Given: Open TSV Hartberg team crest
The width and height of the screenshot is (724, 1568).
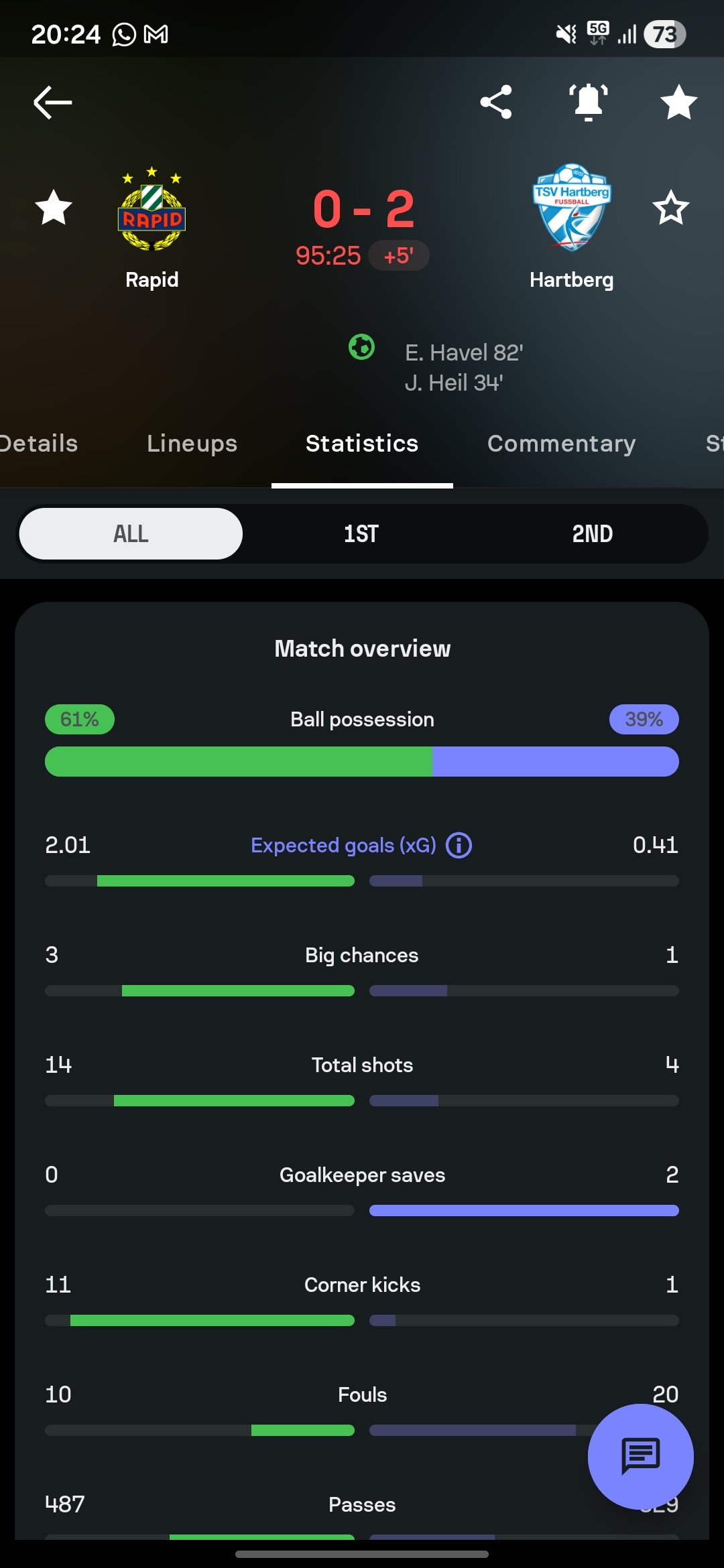Looking at the screenshot, I should point(571,208).
